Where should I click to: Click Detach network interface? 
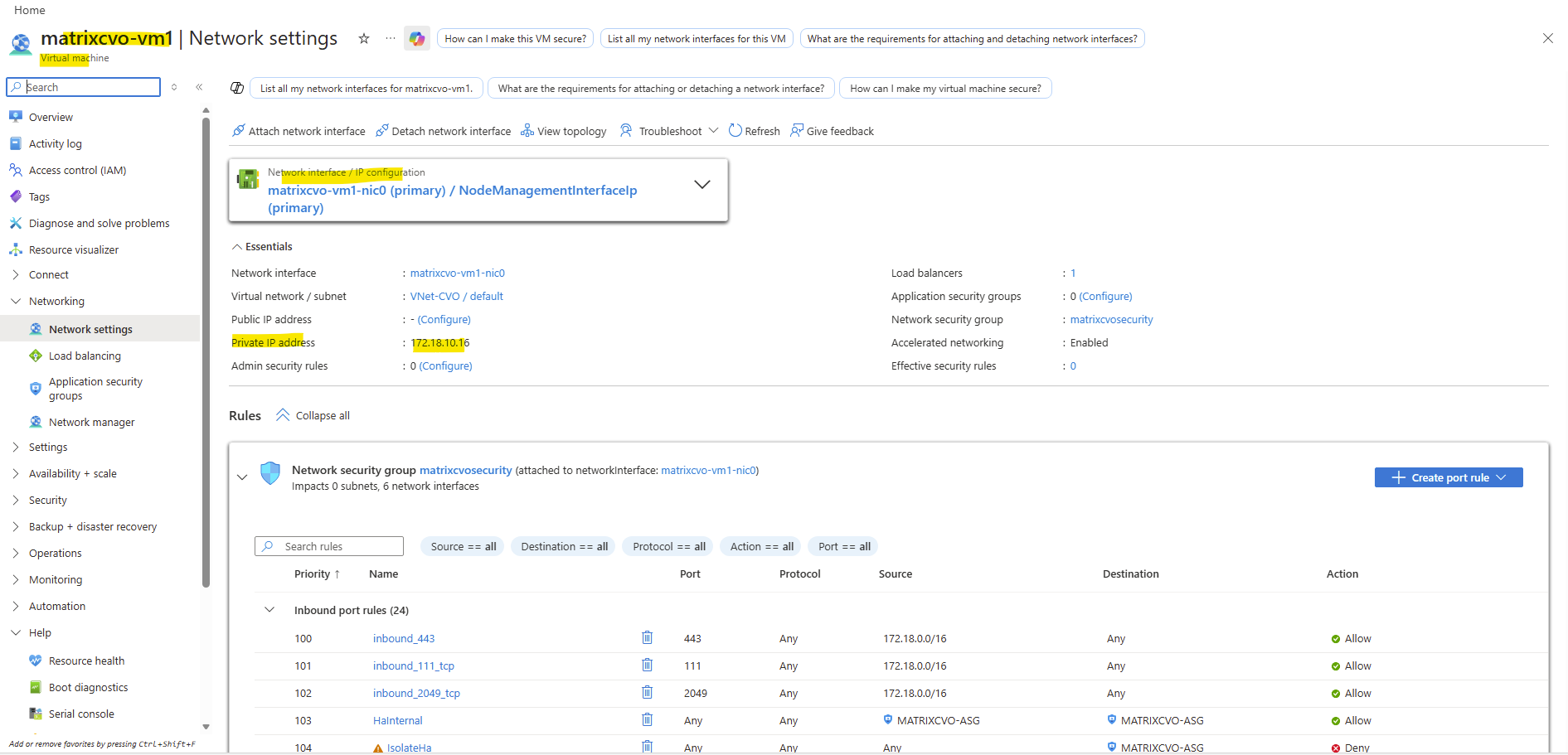pyautogui.click(x=443, y=131)
